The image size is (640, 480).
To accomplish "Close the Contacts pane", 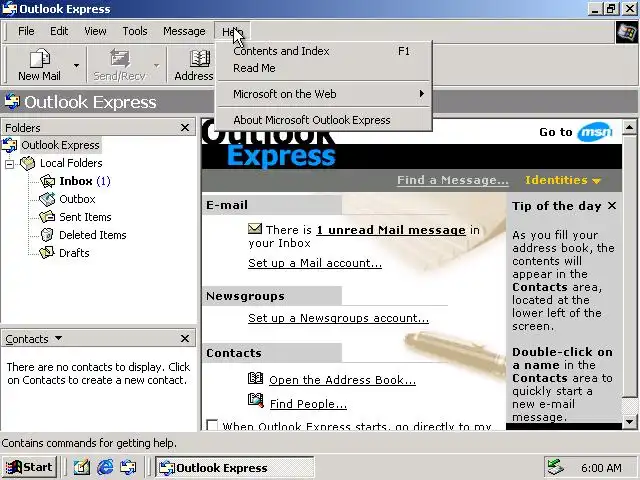I will (x=185, y=338).
